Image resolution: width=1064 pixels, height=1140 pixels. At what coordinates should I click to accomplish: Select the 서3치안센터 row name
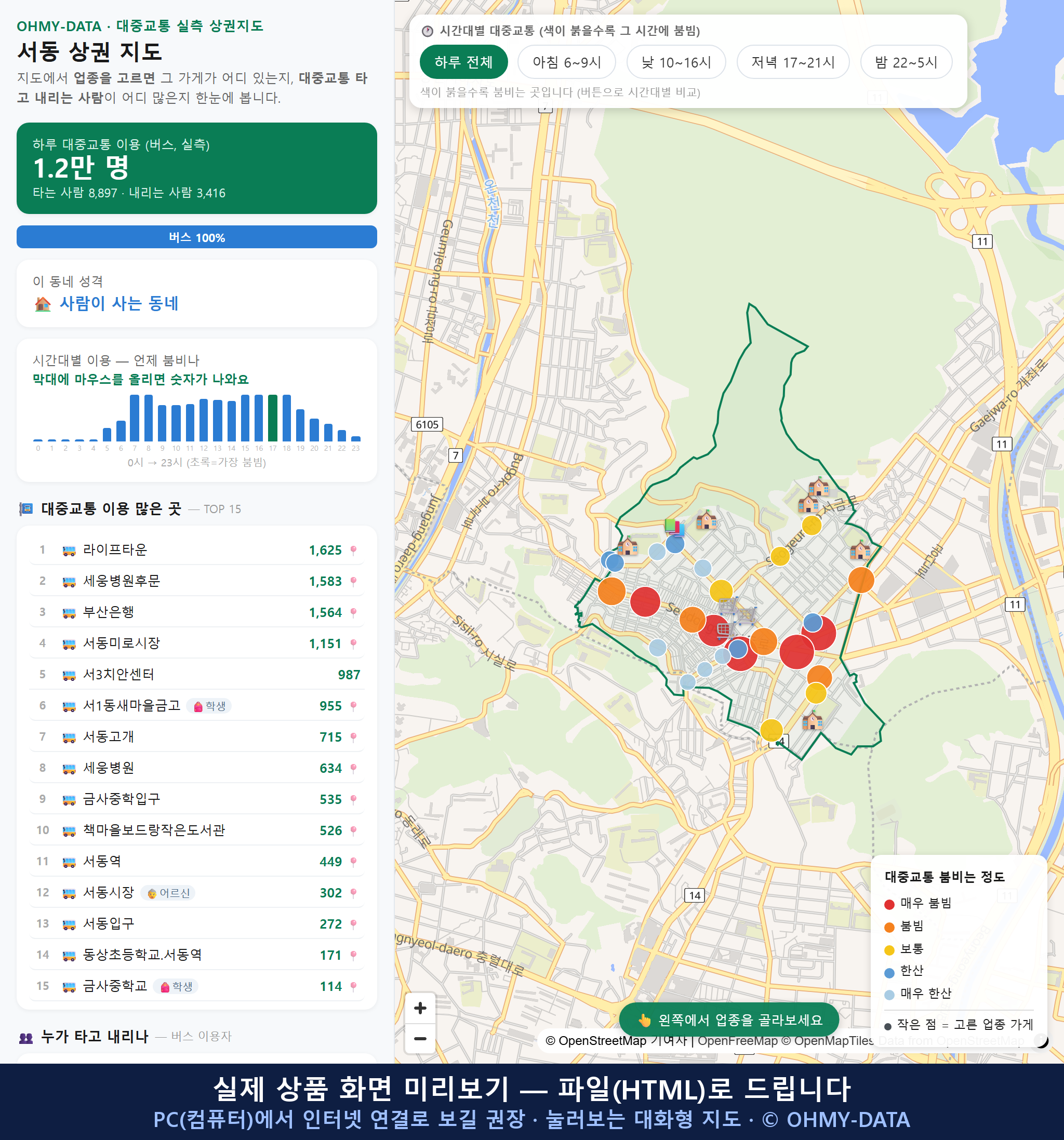[119, 674]
